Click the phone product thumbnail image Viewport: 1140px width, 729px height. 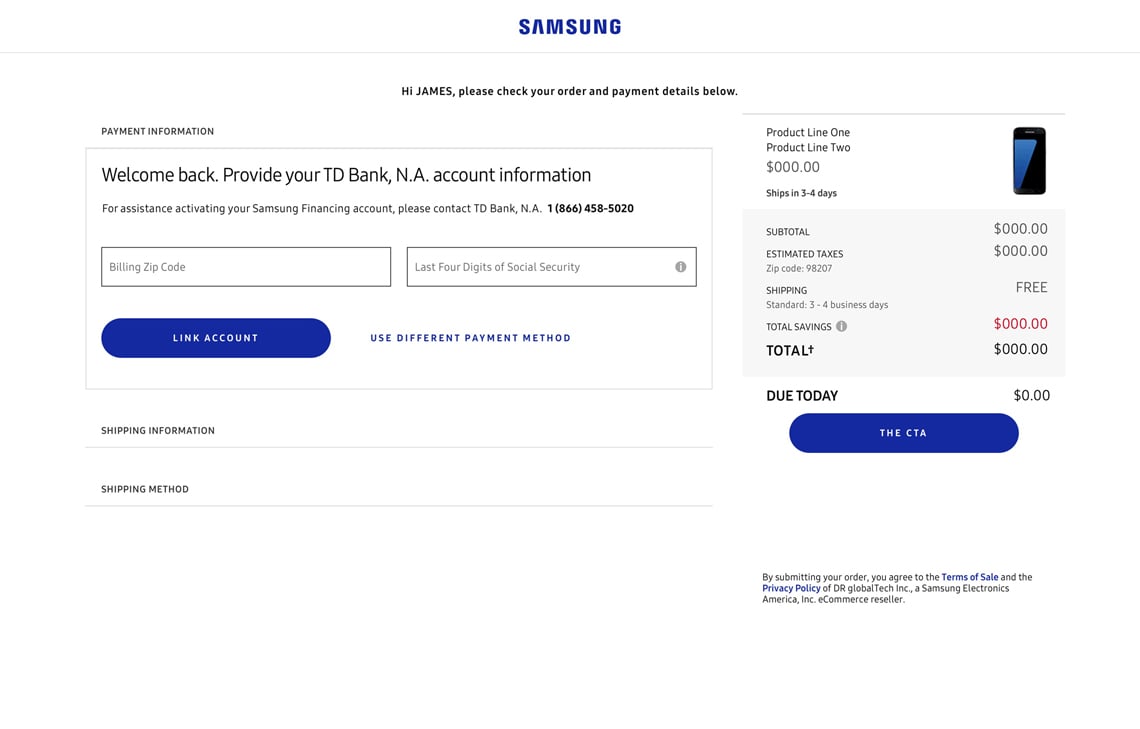tap(1029, 161)
